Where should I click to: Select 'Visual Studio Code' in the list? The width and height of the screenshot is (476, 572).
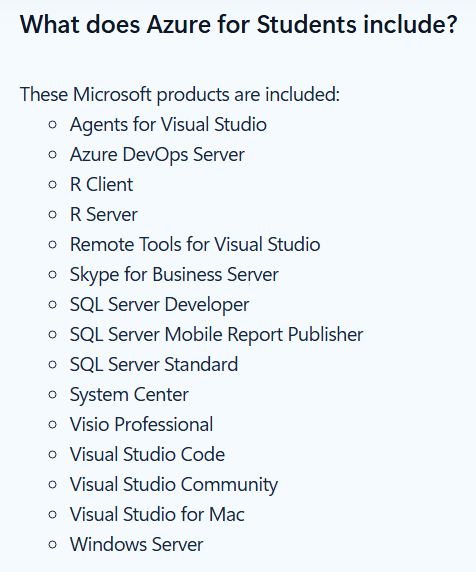click(x=147, y=454)
